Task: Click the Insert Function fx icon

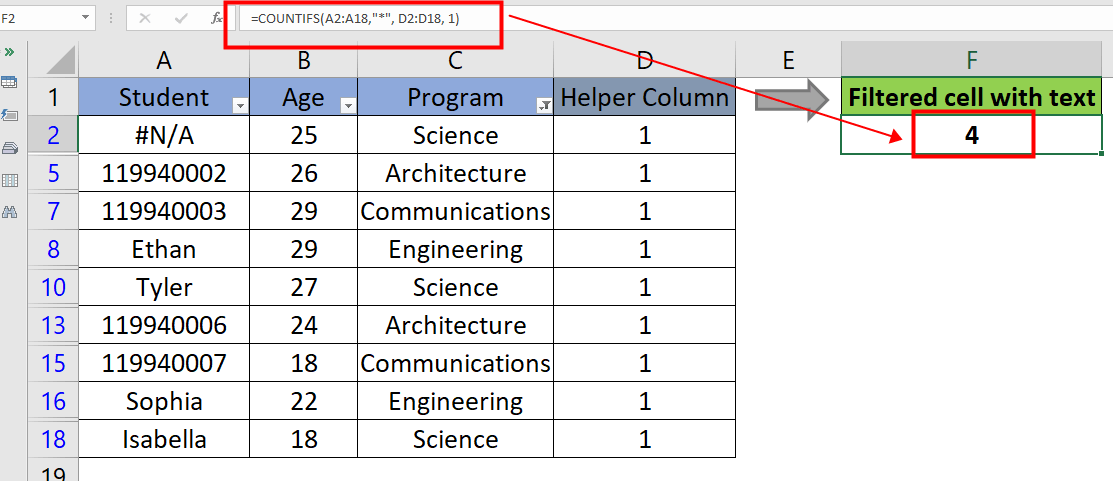Action: [x=217, y=18]
